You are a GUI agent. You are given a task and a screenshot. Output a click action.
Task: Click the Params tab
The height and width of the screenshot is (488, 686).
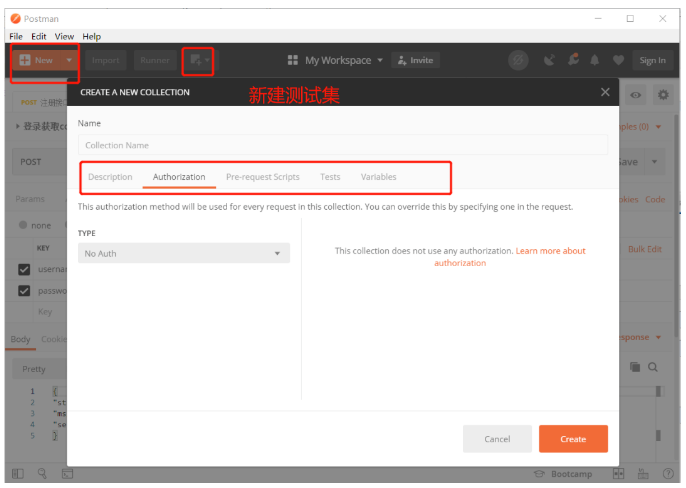tap(30, 199)
